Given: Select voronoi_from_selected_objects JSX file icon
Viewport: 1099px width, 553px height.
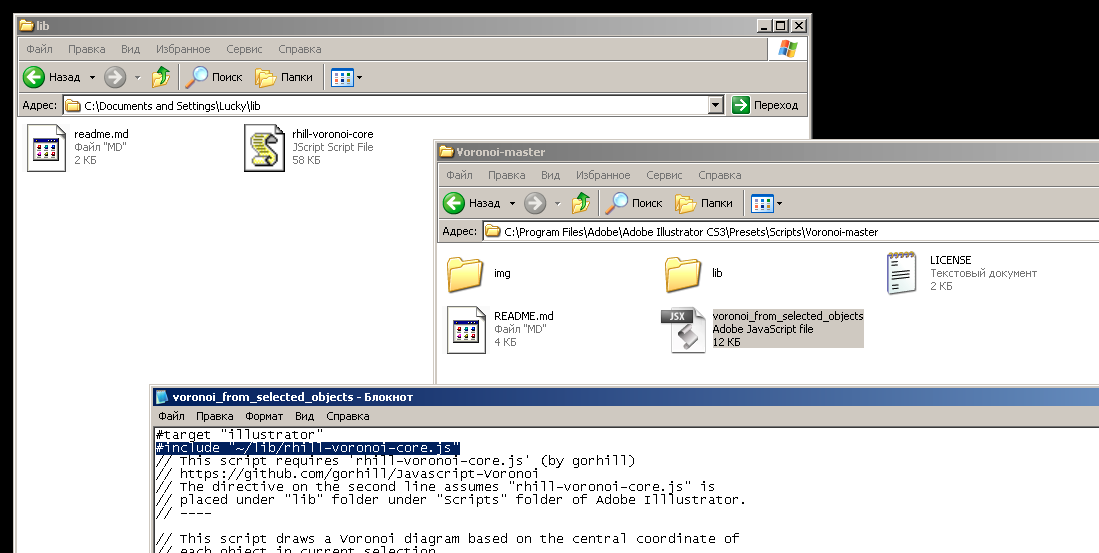Looking at the screenshot, I should pos(683,329).
